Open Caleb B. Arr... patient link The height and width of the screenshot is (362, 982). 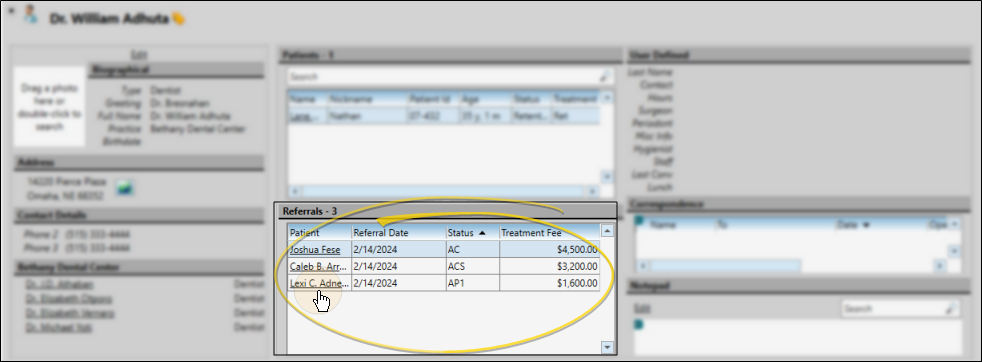point(319,266)
